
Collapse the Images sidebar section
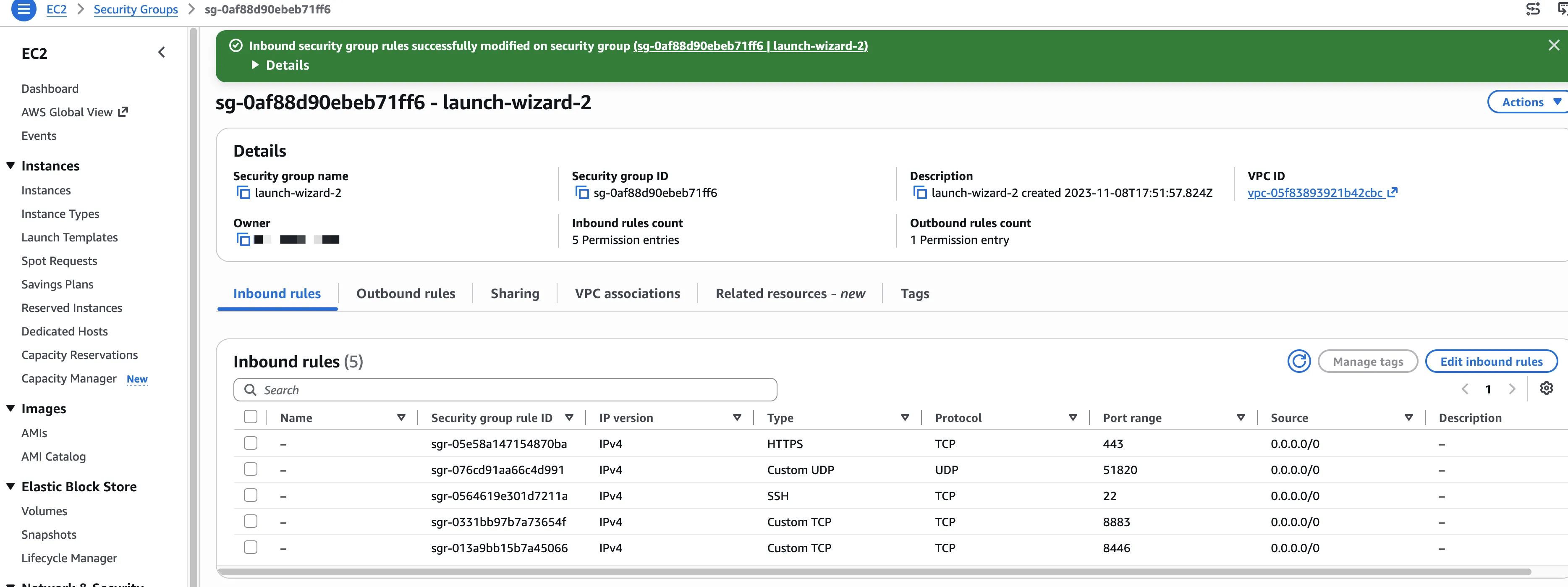click(x=10, y=409)
